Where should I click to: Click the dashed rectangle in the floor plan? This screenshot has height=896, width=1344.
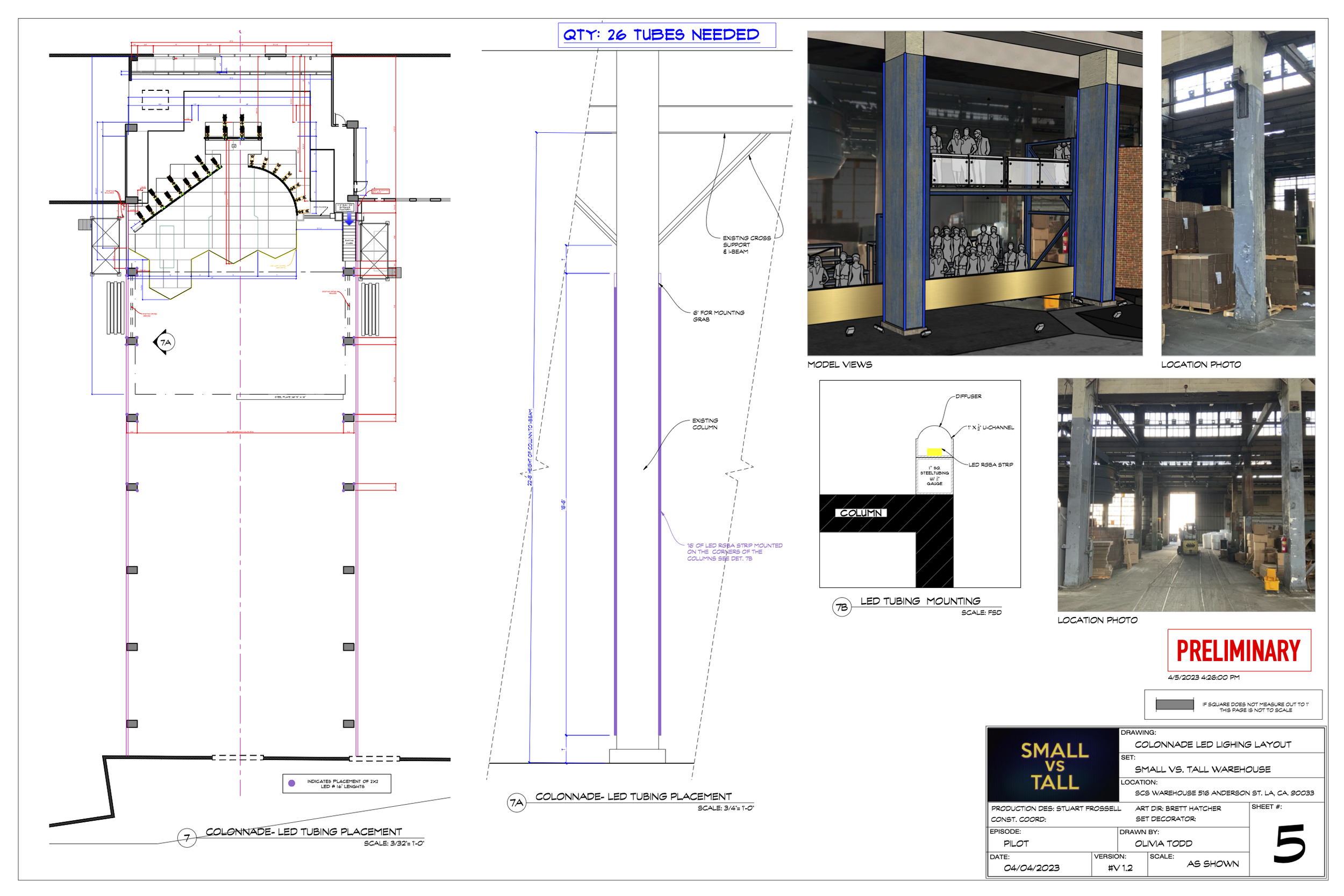tap(155, 99)
